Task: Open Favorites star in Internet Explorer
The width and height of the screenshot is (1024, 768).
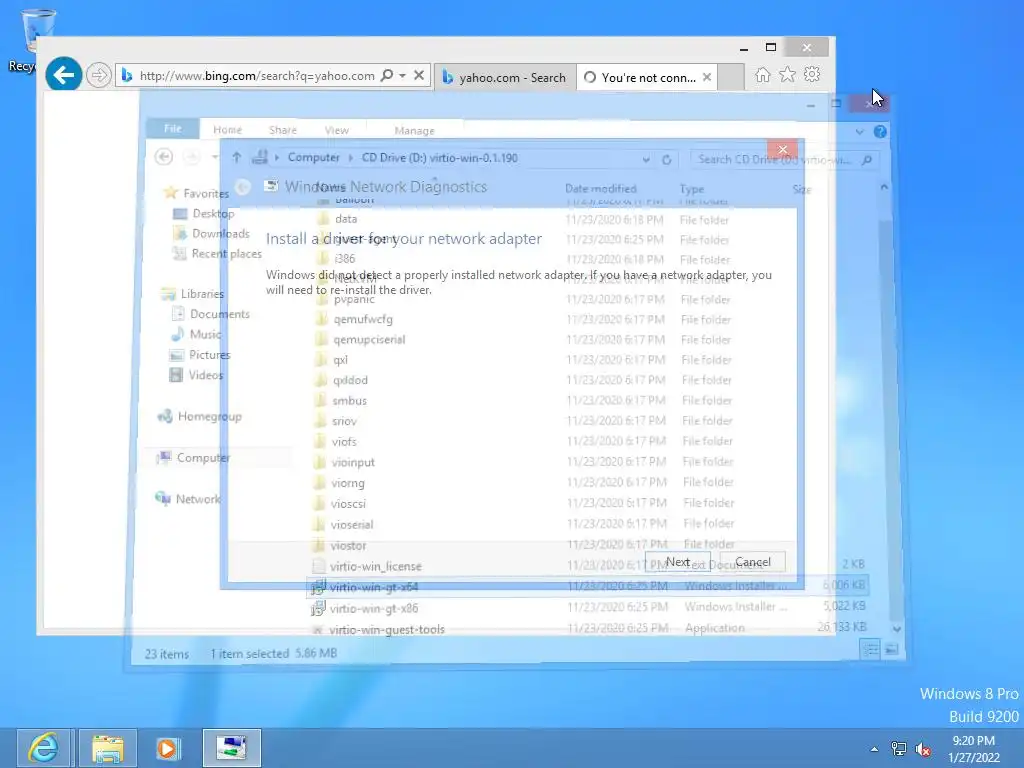Action: 788,74
